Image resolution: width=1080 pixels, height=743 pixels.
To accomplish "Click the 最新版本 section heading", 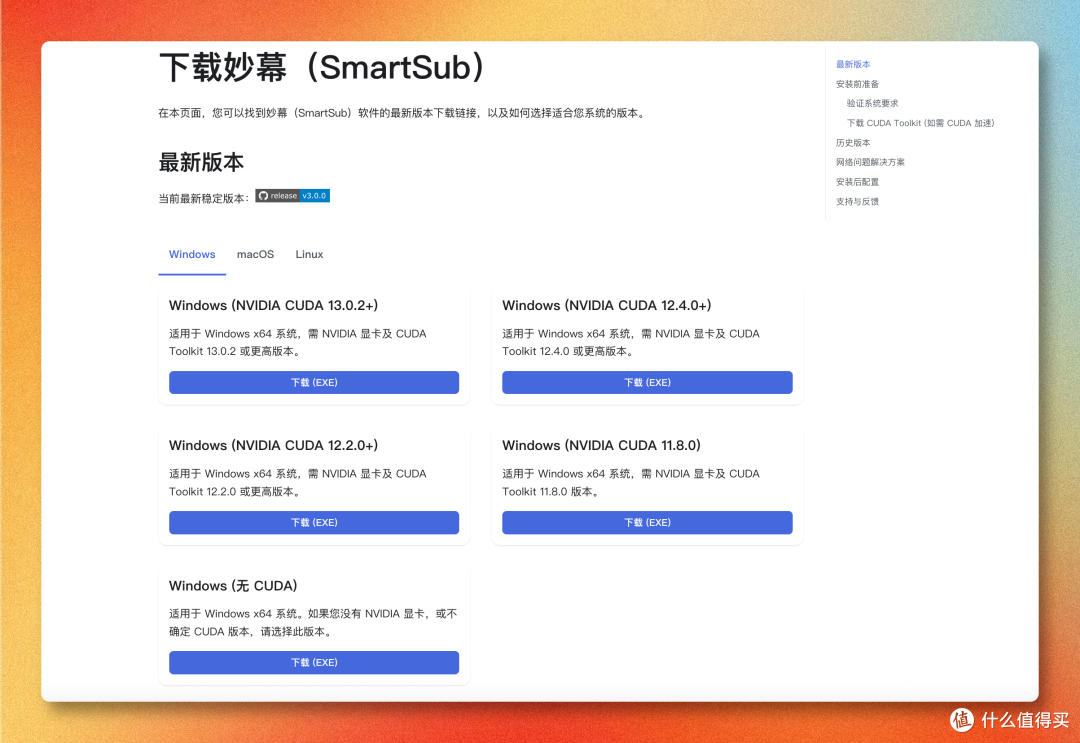I will [201, 163].
